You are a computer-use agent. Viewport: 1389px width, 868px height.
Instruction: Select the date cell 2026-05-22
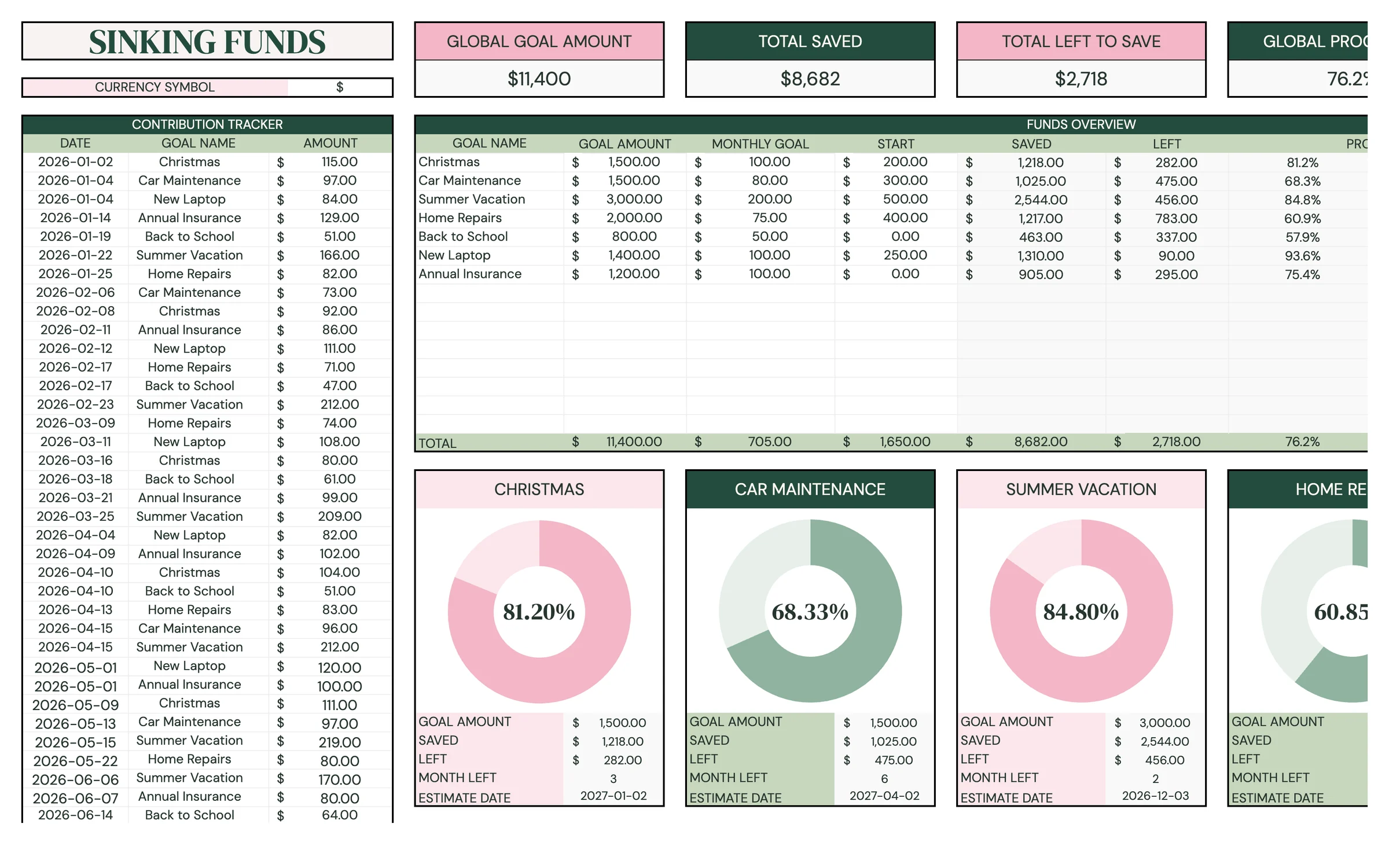75,760
